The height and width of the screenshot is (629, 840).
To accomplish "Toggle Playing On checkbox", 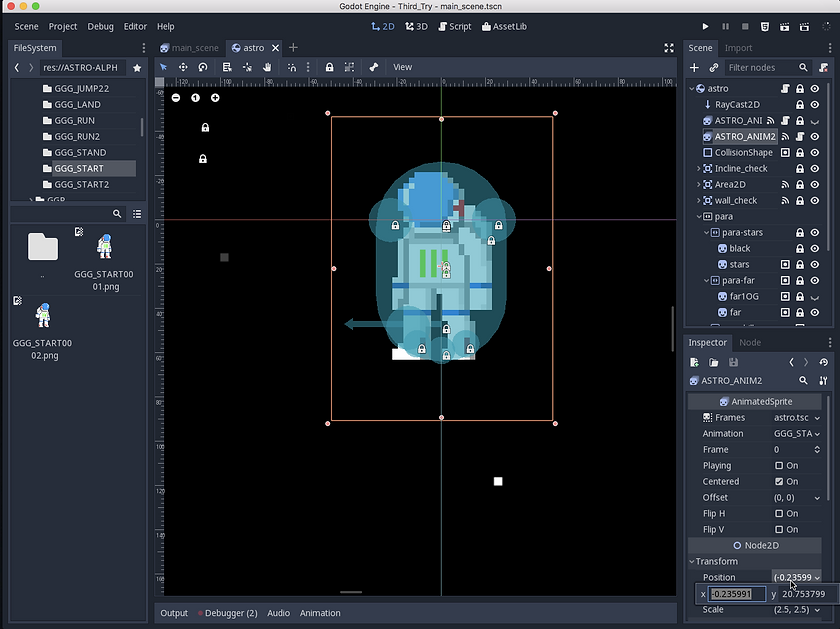I will point(779,466).
